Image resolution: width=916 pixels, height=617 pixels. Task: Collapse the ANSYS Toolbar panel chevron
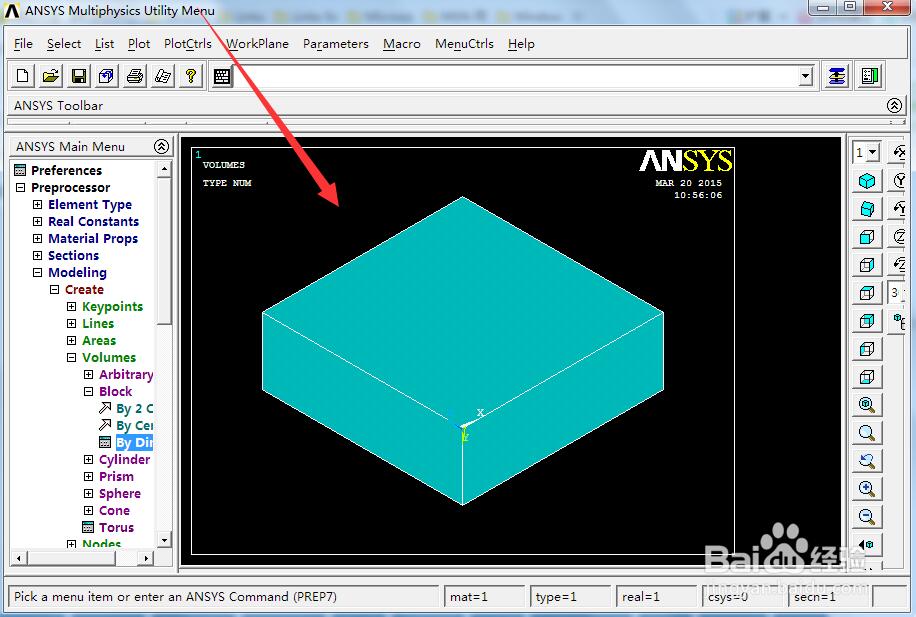tap(894, 105)
